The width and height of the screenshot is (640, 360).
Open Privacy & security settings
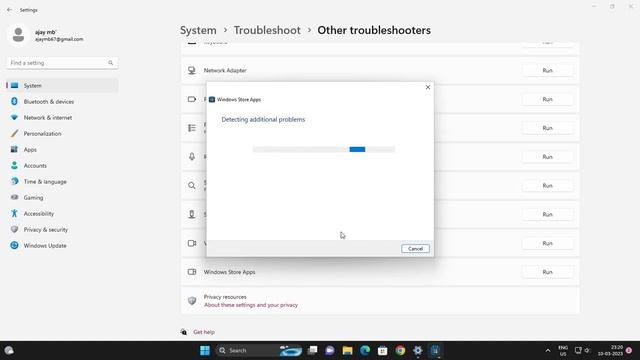pos(62,230)
